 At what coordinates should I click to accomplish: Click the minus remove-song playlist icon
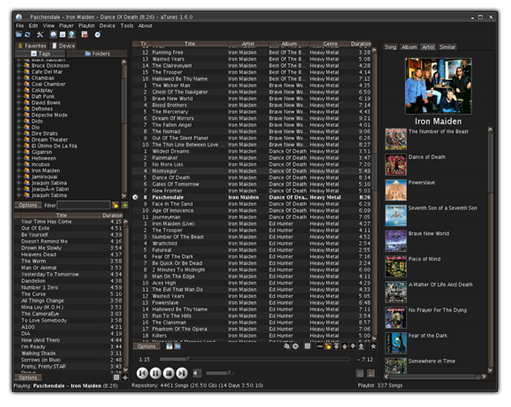tap(319, 347)
